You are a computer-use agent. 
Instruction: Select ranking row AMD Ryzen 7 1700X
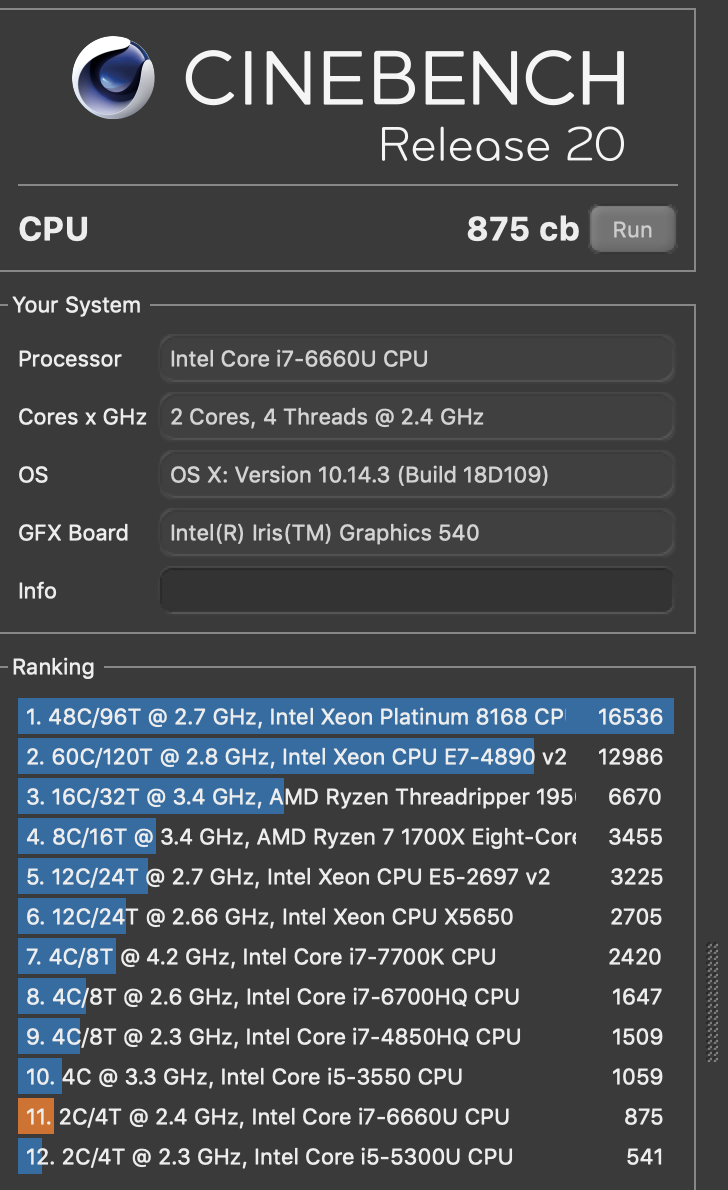(345, 837)
